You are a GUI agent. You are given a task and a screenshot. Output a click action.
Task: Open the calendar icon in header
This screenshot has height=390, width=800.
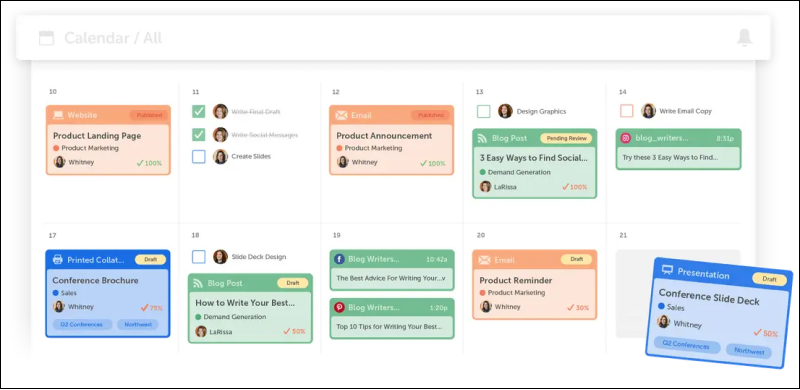46,38
